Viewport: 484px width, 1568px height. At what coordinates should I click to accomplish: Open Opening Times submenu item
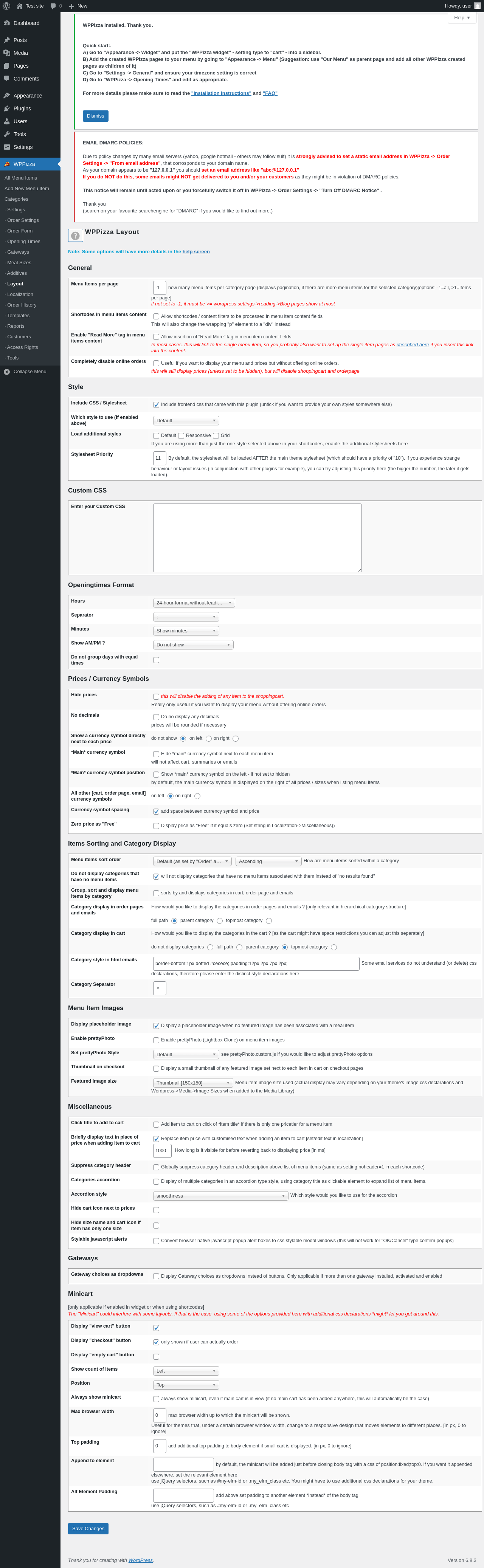click(x=24, y=242)
